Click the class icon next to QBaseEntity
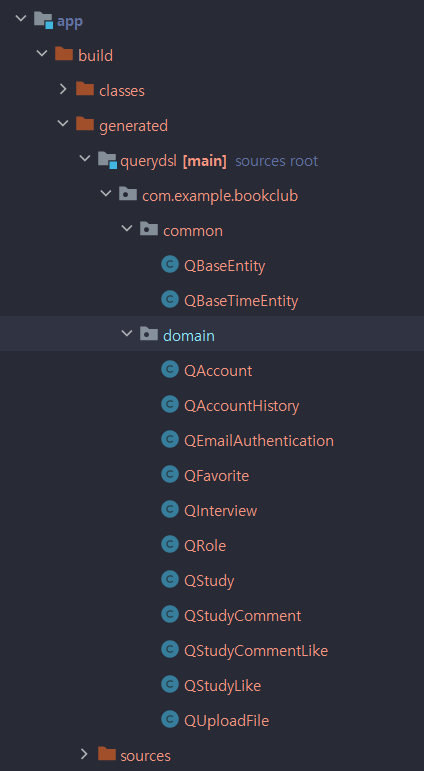The width and height of the screenshot is (424, 771). coord(170,265)
